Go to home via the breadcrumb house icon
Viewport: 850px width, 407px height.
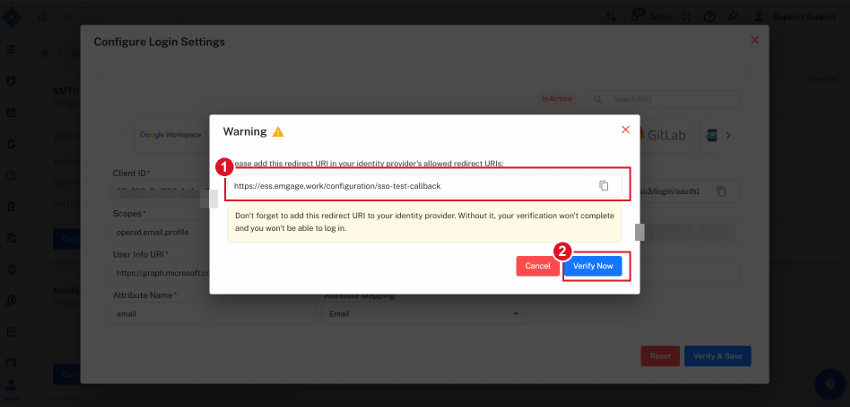46,53
